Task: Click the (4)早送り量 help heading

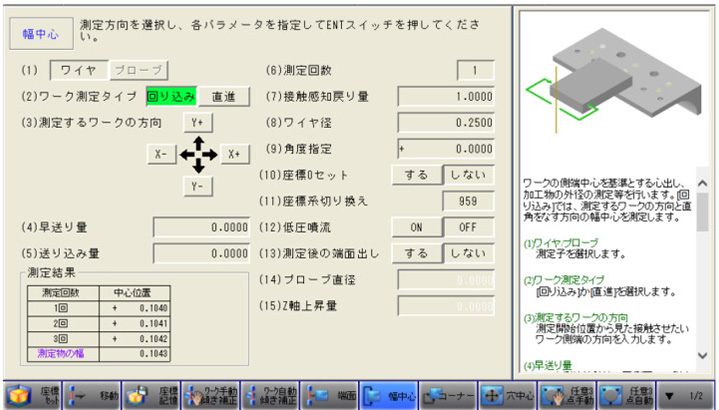Action: (x=548, y=366)
